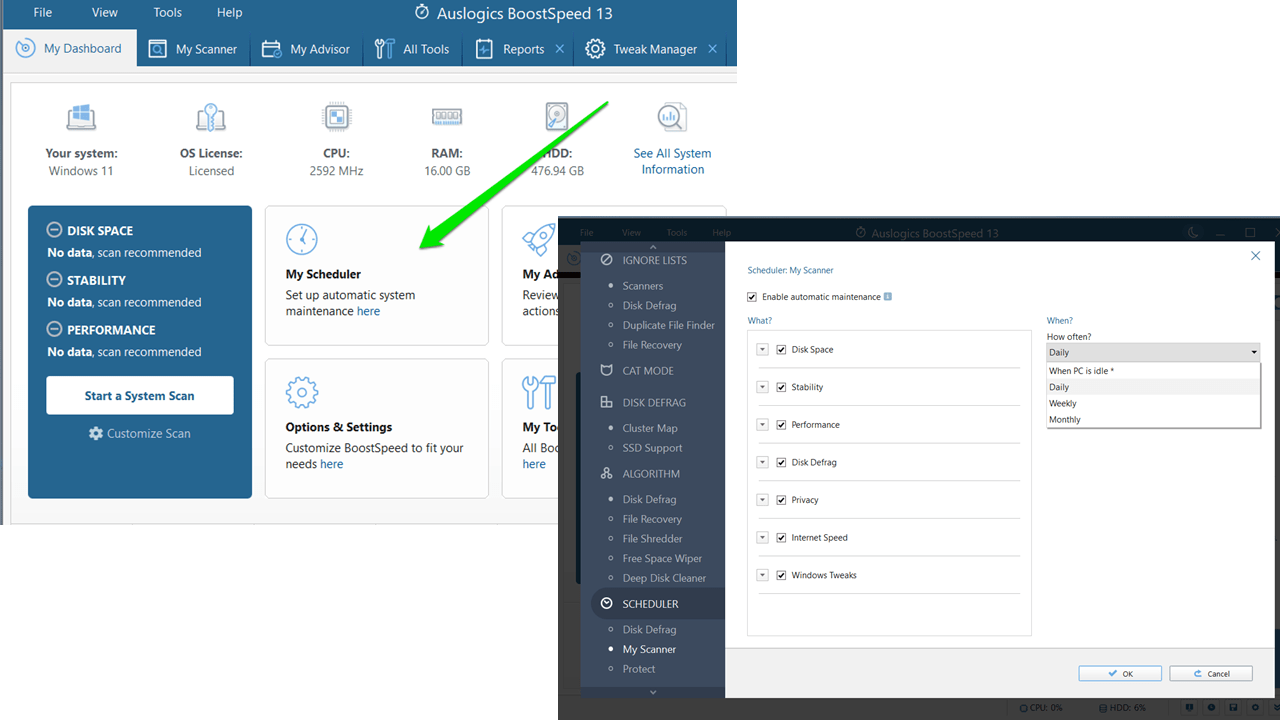
Task: Expand the Disk Space options arrow
Action: coord(762,350)
